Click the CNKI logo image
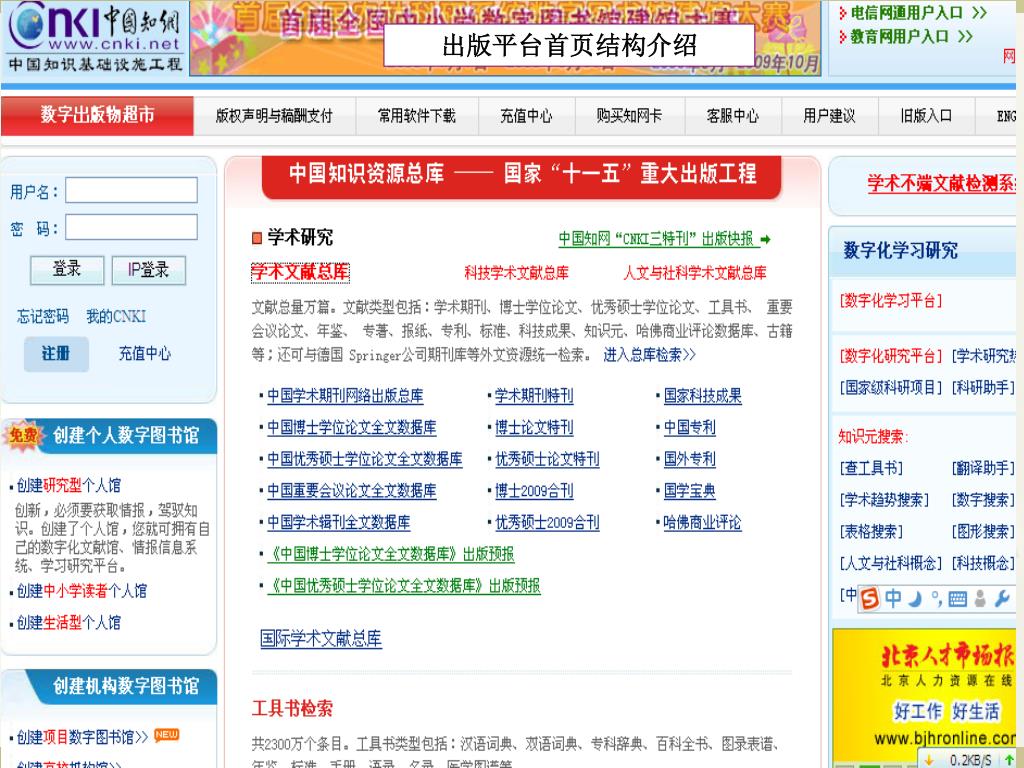This screenshot has width=1024, height=768. click(x=95, y=37)
